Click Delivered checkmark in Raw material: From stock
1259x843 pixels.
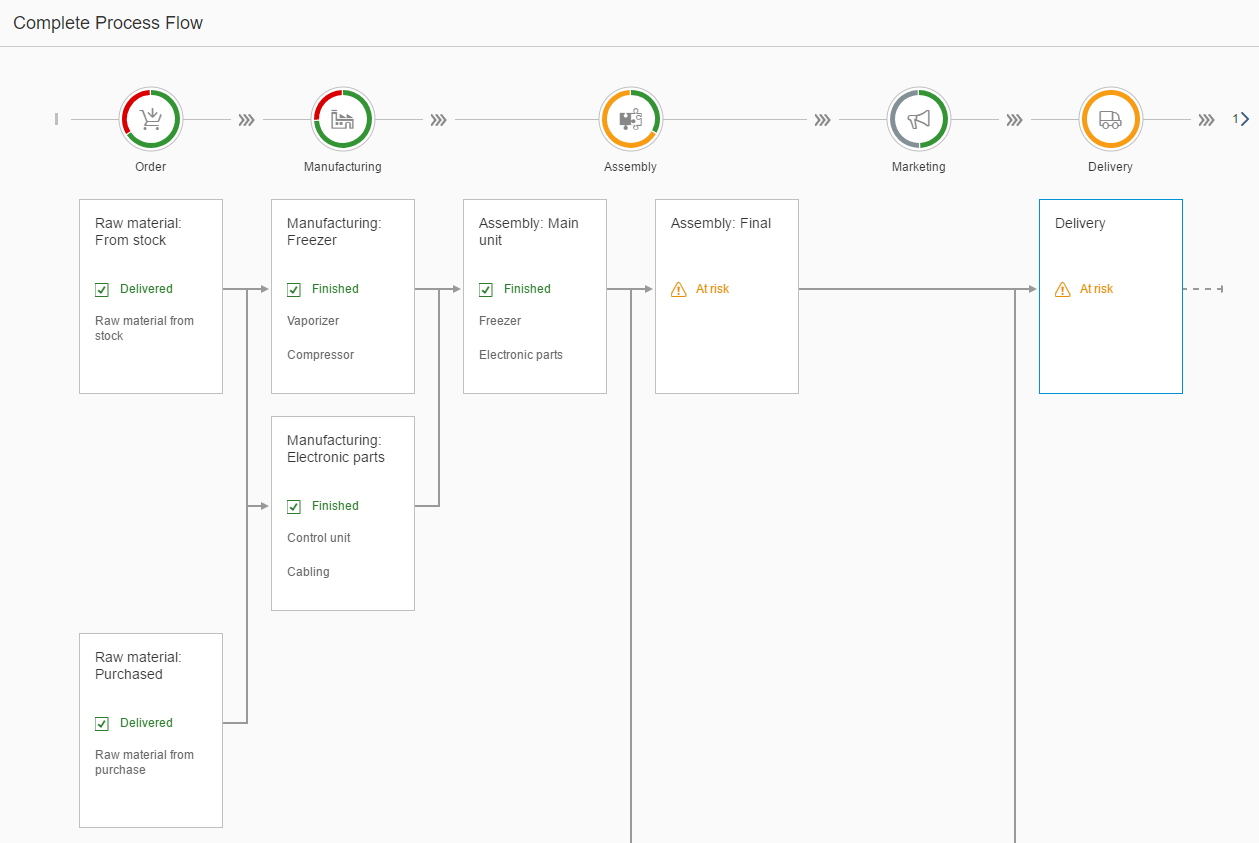(x=102, y=290)
